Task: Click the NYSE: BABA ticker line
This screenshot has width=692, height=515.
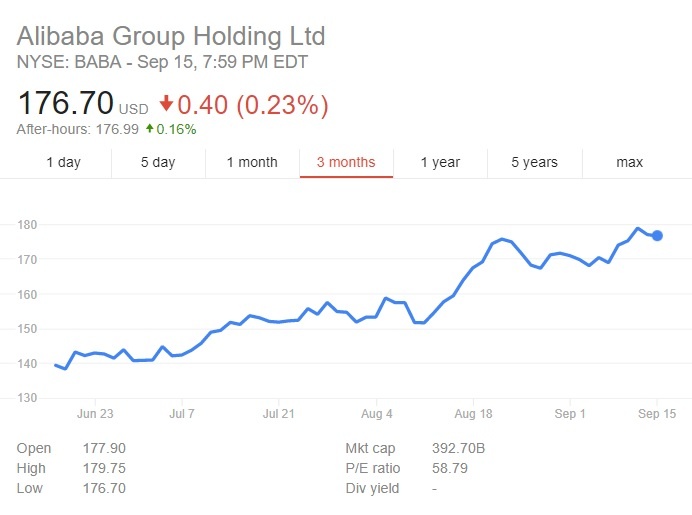Action: point(162,62)
